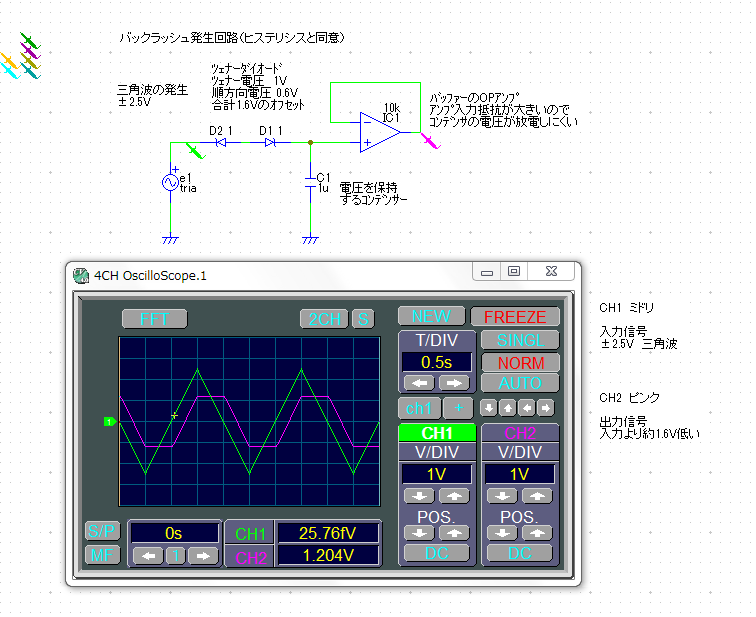The width and height of the screenshot is (756, 617).
Task: Click the ch1 trigger source button
Action: (419, 408)
